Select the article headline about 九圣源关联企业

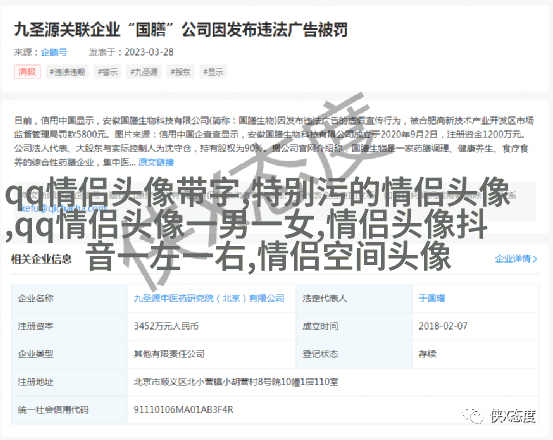click(x=181, y=29)
